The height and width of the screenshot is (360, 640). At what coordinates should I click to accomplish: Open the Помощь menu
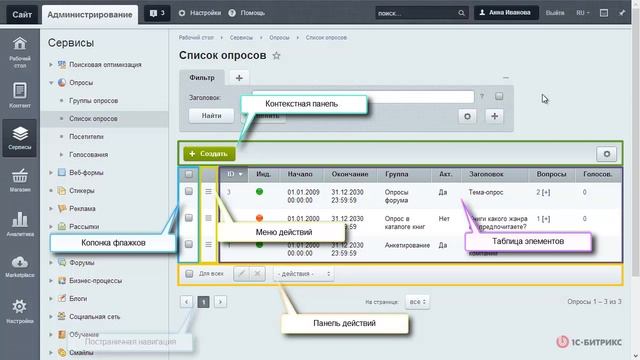click(247, 13)
